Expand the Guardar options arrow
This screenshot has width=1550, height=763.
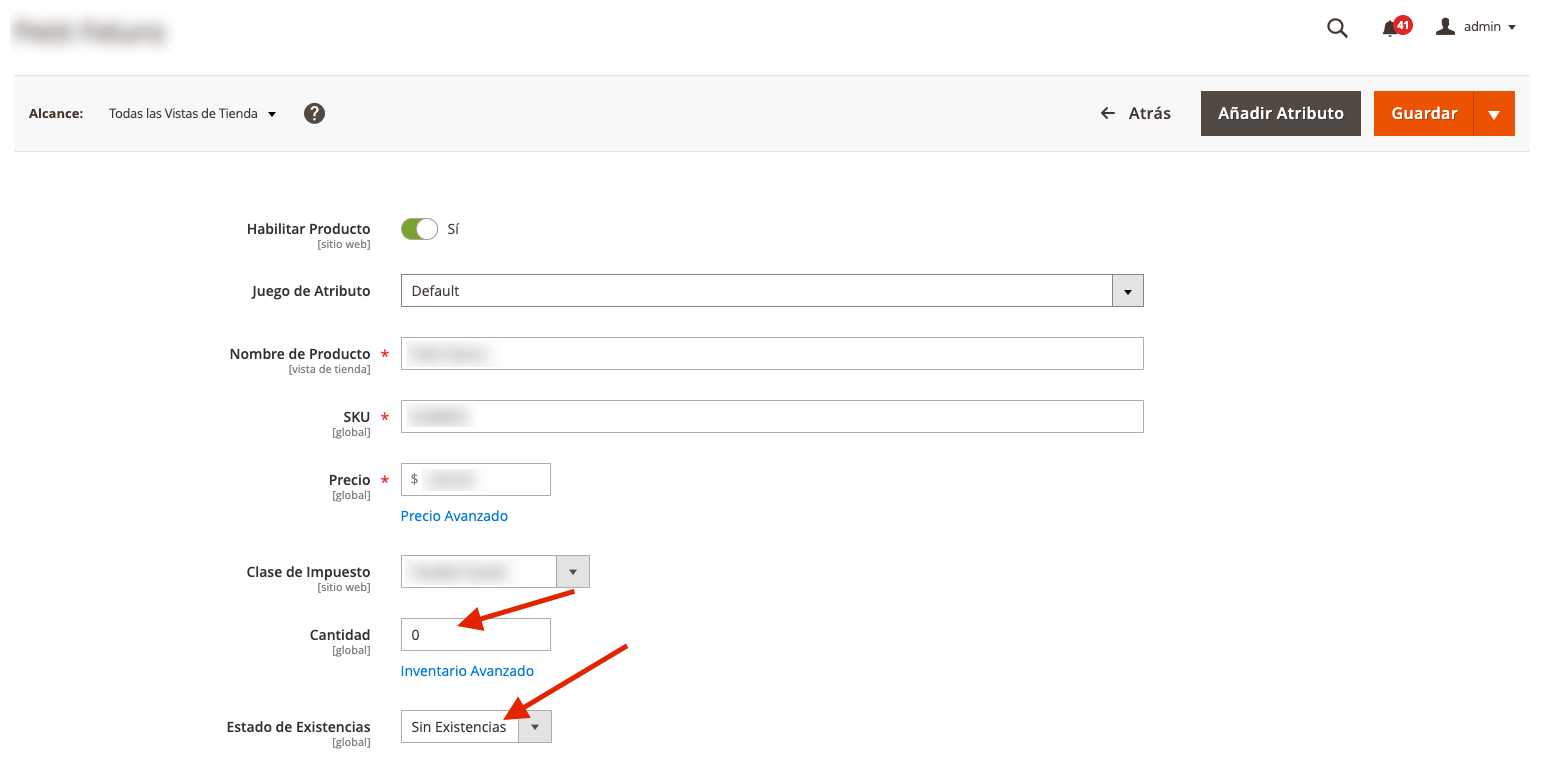click(x=1494, y=113)
